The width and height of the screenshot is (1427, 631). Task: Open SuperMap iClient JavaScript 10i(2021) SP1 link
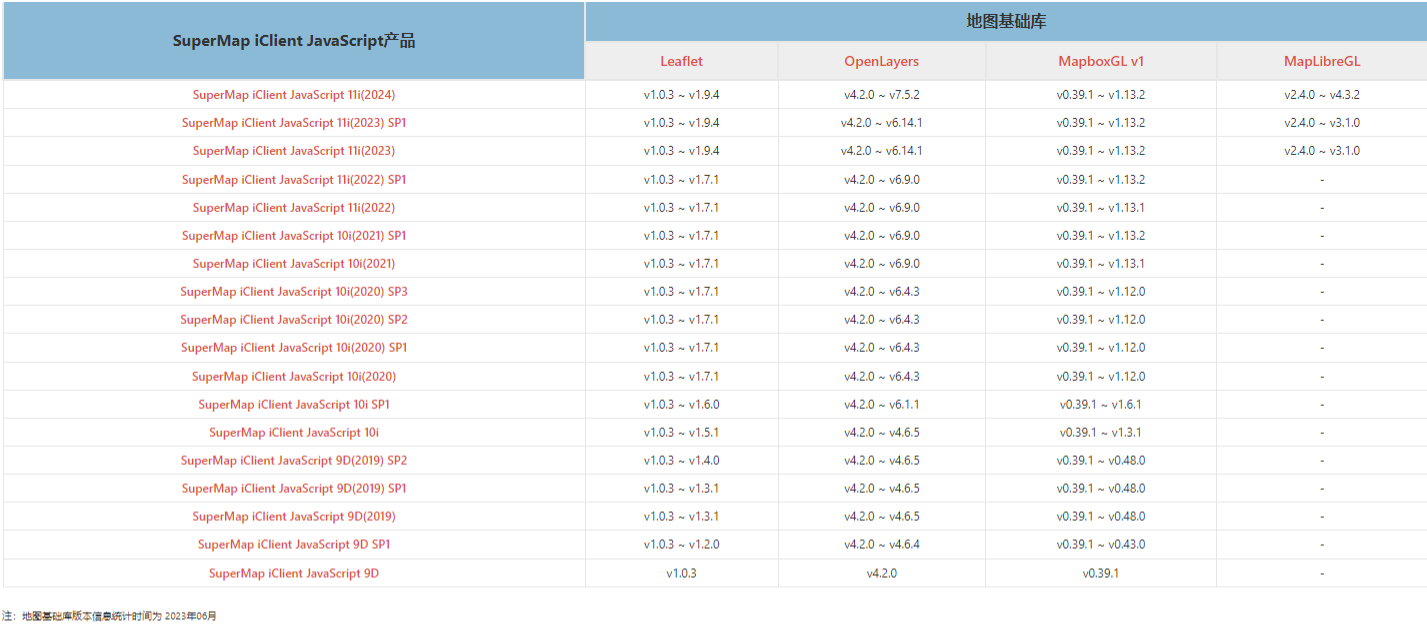pos(294,236)
